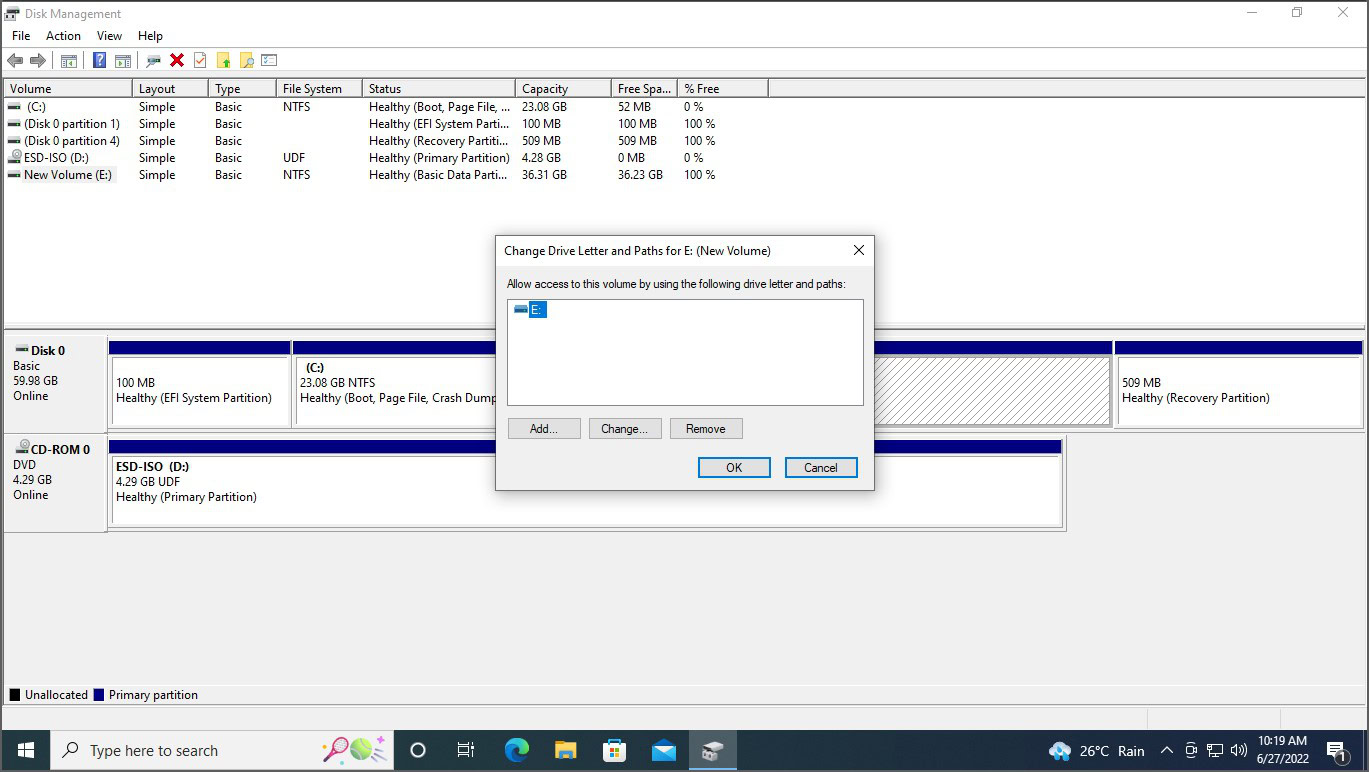Click the Back arrow toolbar icon
1369x772 pixels.
[15, 60]
